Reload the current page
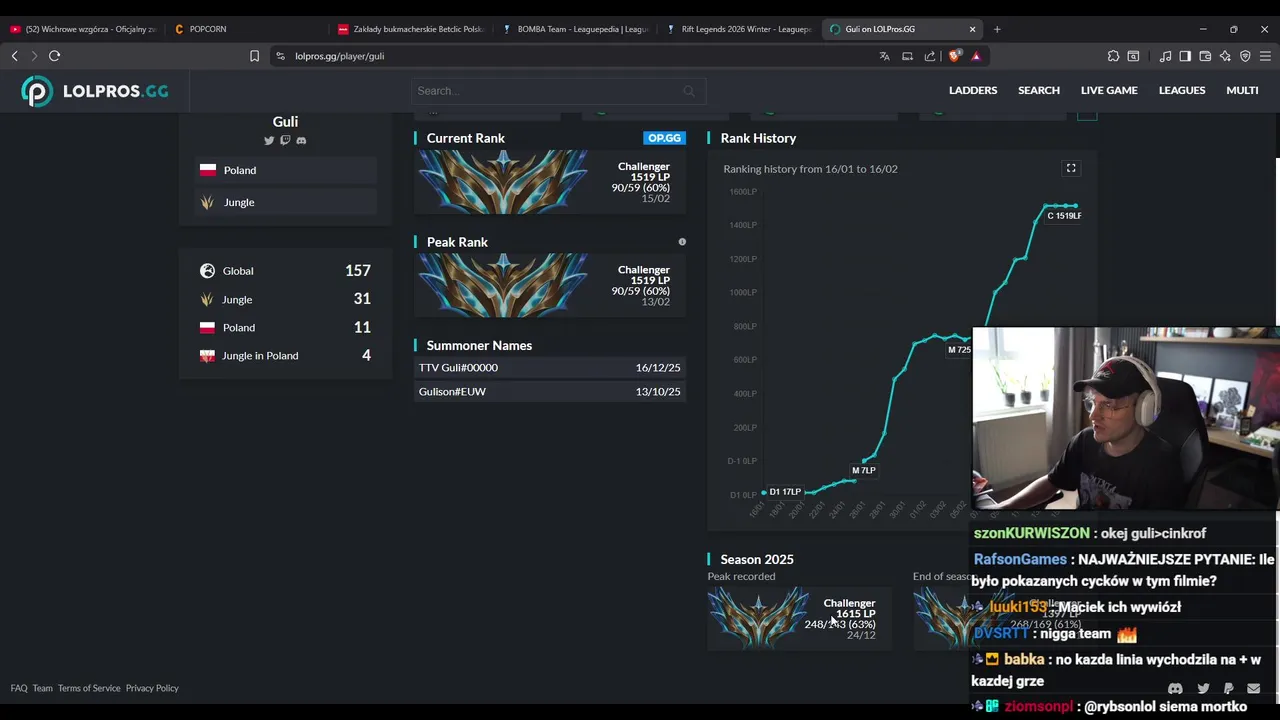The image size is (1280, 720). click(54, 56)
